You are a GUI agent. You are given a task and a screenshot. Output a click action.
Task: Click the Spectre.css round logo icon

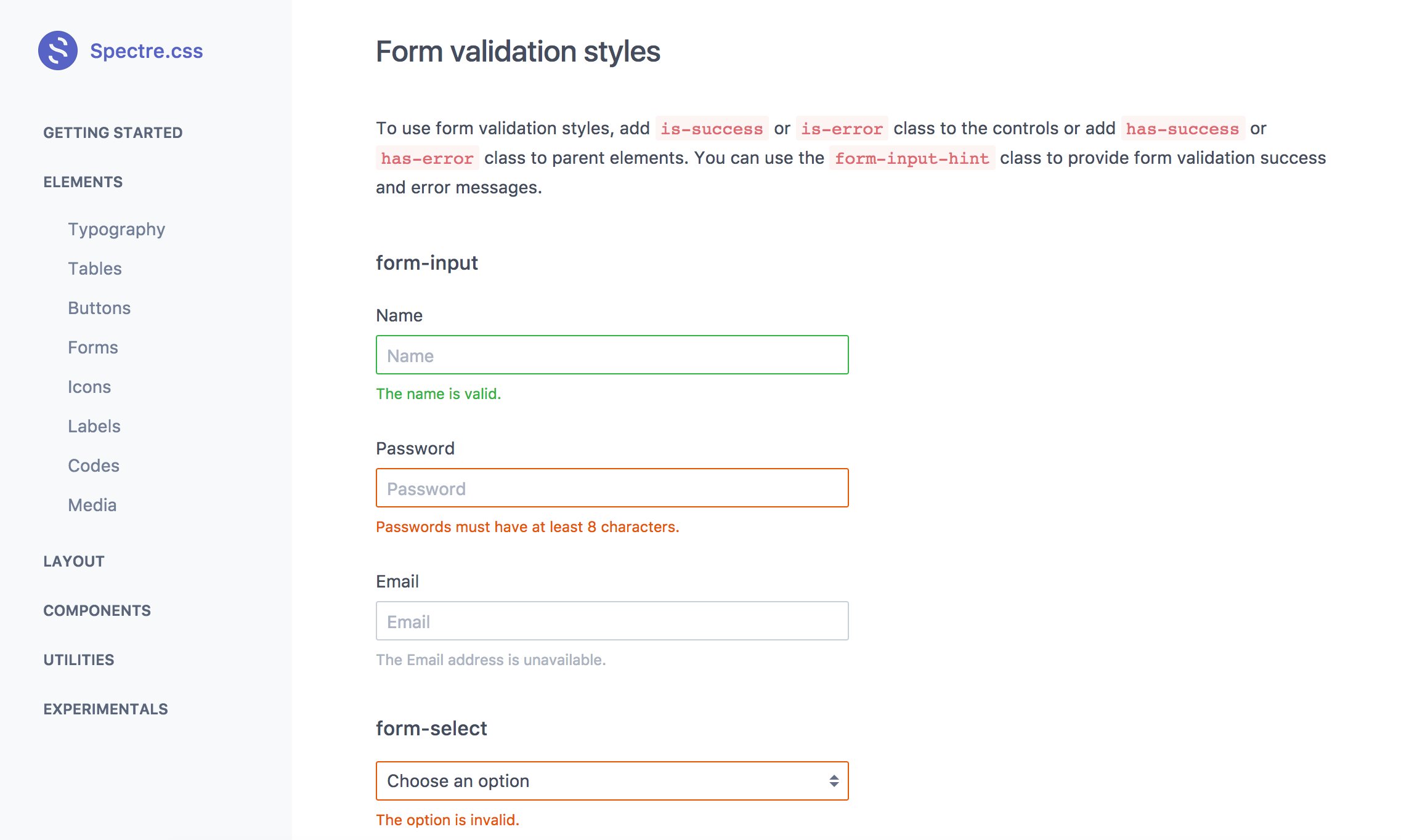[58, 50]
